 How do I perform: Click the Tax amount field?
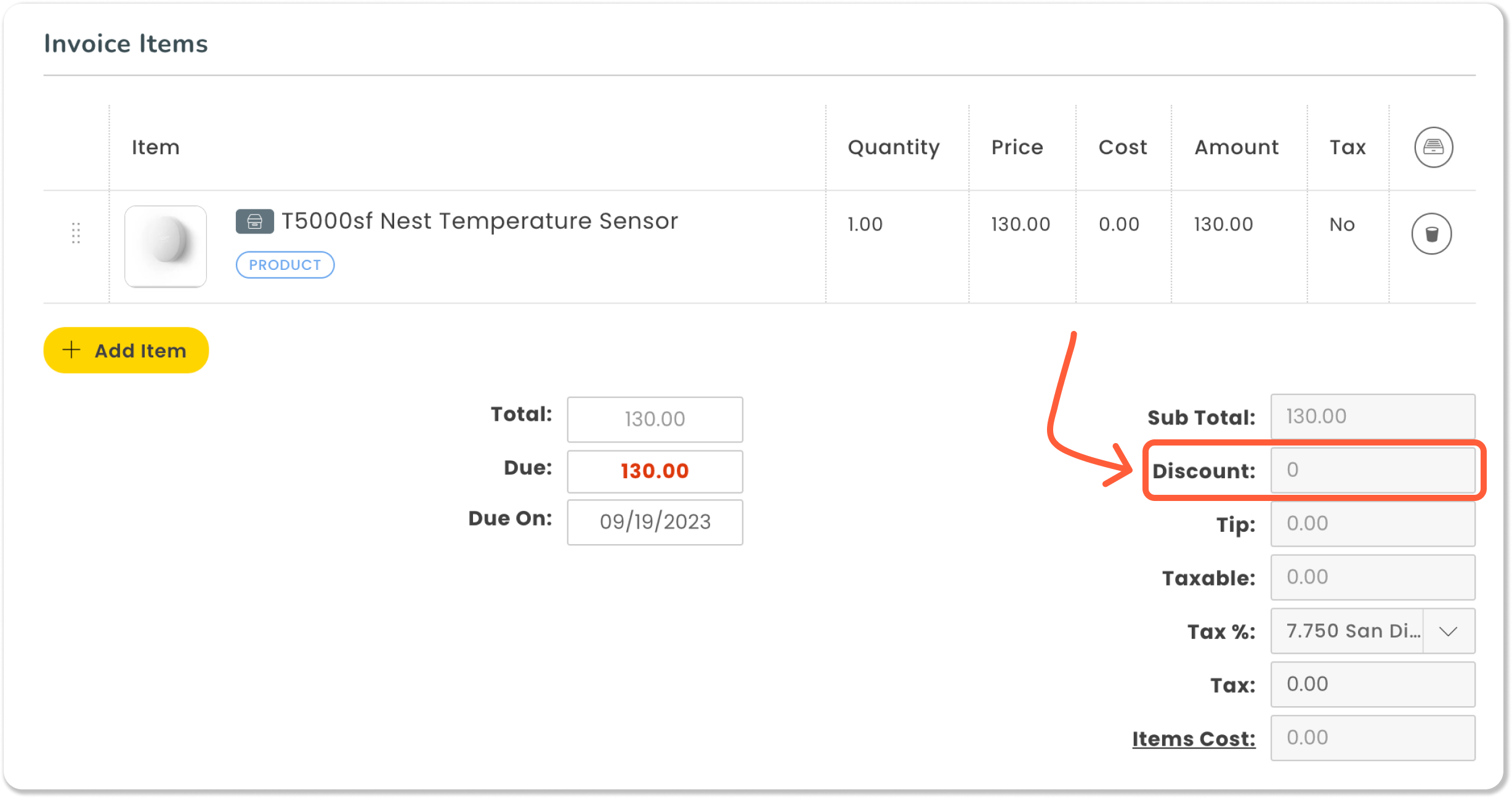tap(1372, 685)
